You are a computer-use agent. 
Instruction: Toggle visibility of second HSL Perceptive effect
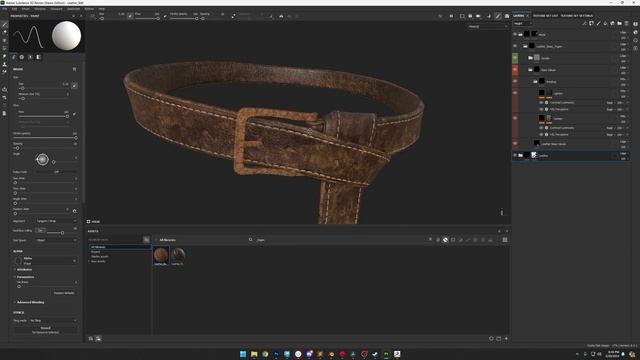click(541, 134)
